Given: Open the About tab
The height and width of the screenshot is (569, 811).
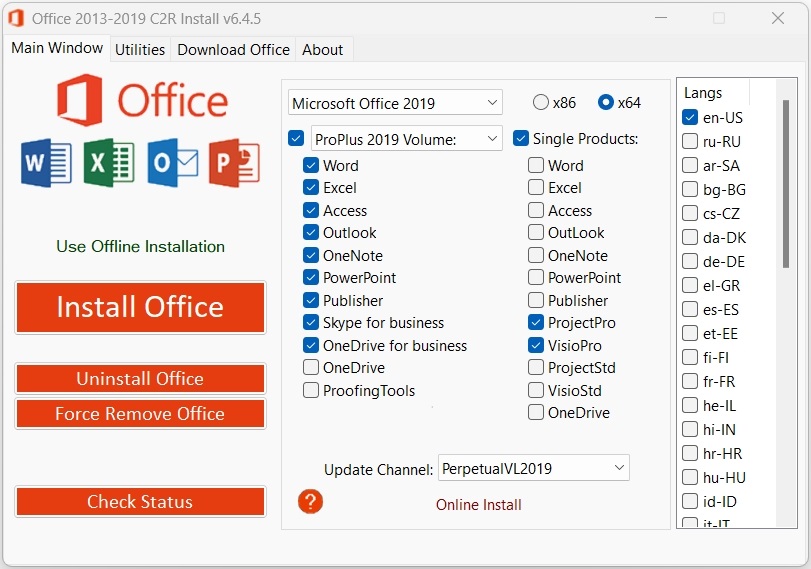Looking at the screenshot, I should 322,50.
